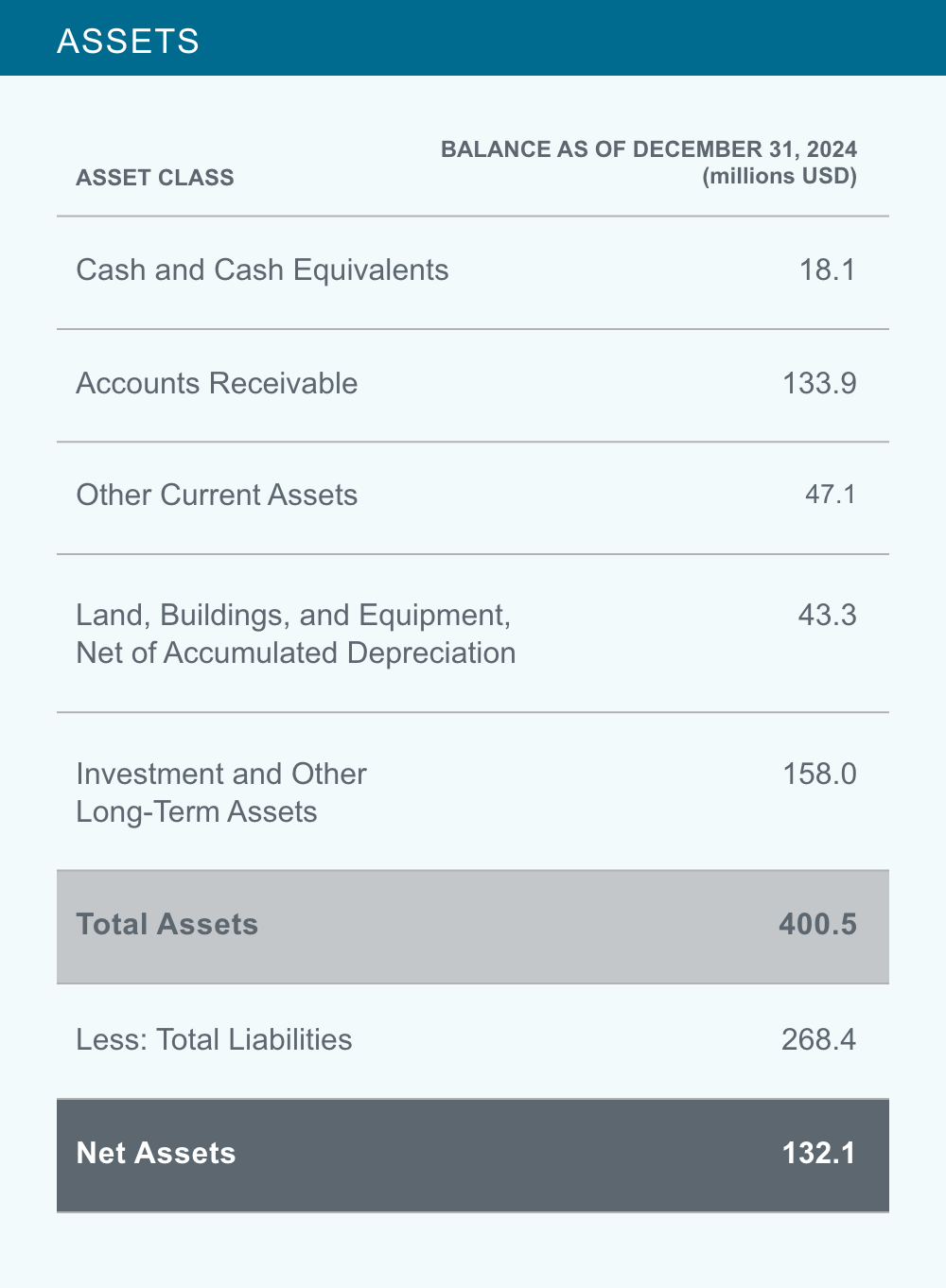Click the 18.1 cash balance value

pyautogui.click(x=828, y=270)
